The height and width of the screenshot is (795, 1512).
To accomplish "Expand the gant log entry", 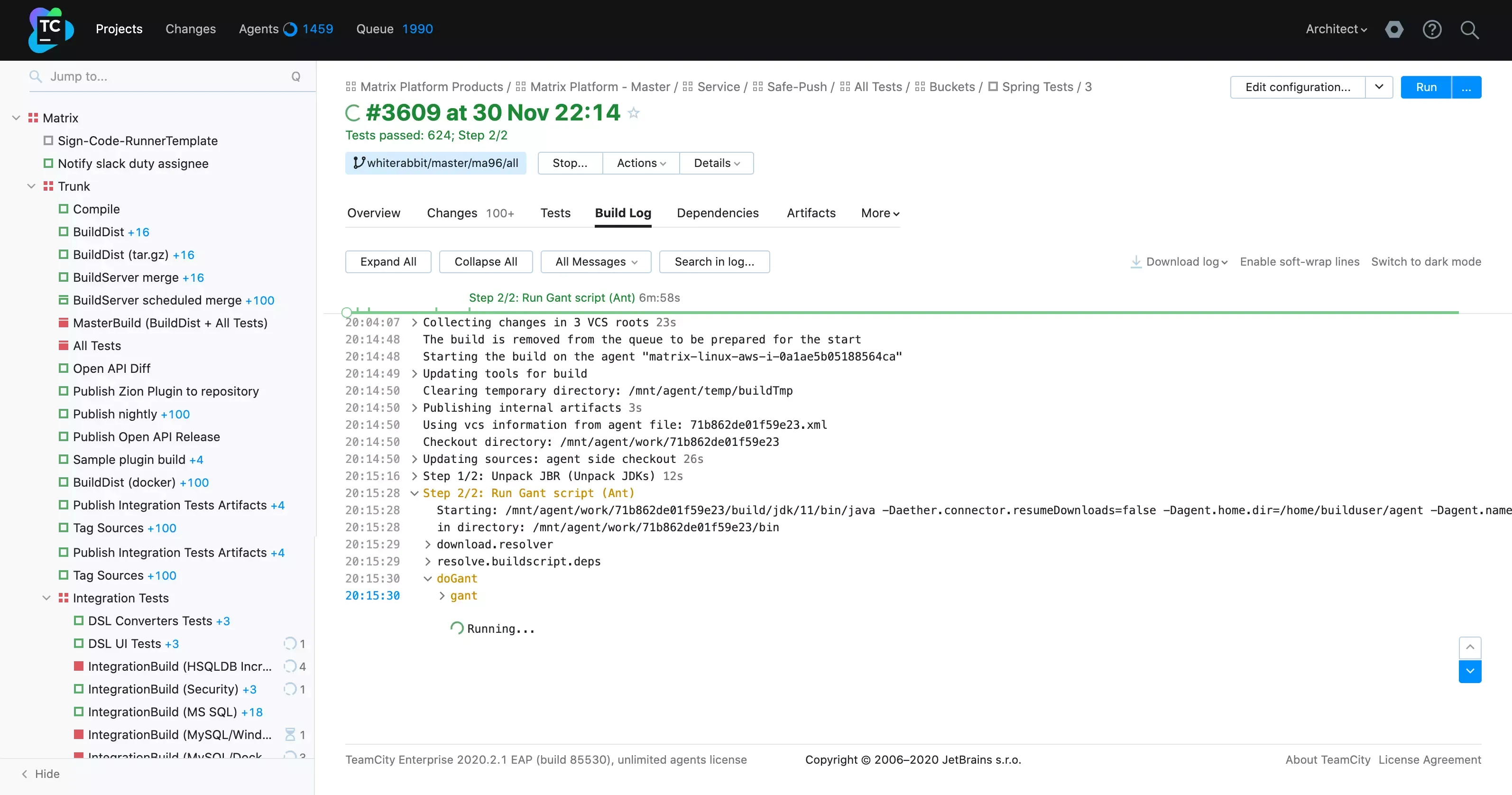I will click(x=442, y=595).
